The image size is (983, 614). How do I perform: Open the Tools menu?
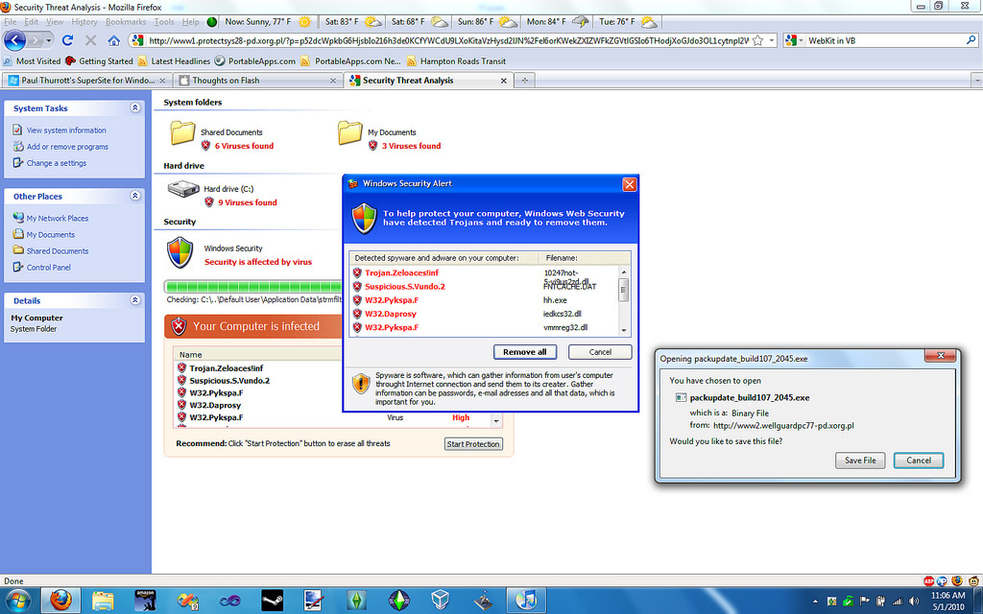[x=164, y=22]
